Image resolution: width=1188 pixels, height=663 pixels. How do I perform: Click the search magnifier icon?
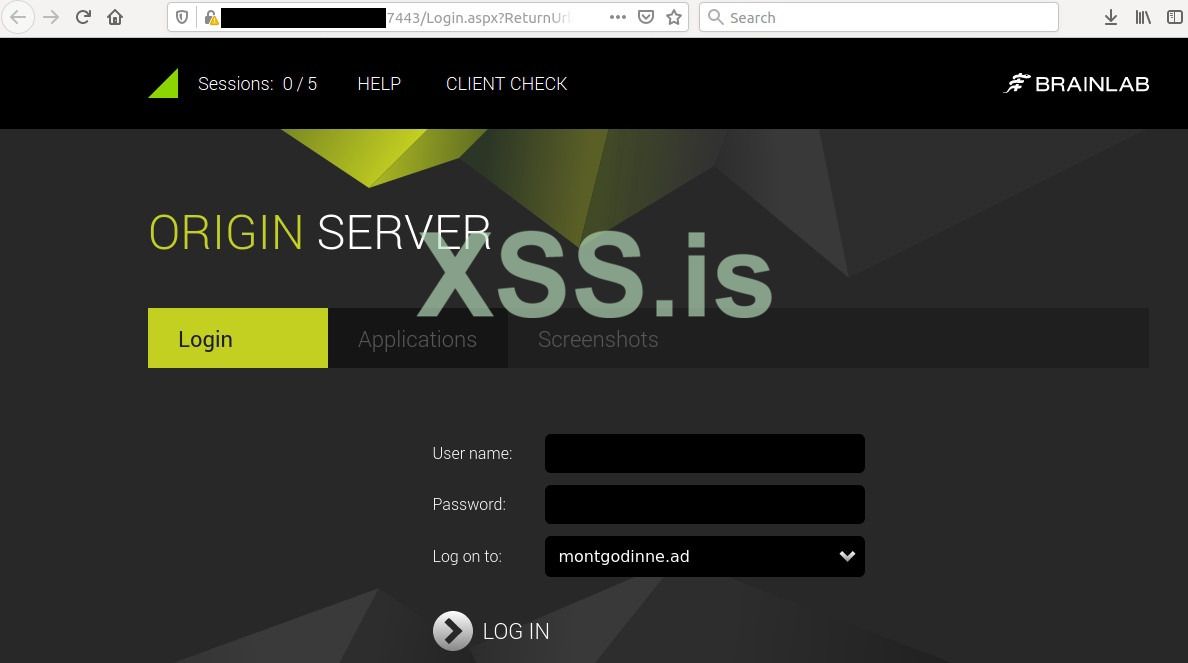click(715, 17)
